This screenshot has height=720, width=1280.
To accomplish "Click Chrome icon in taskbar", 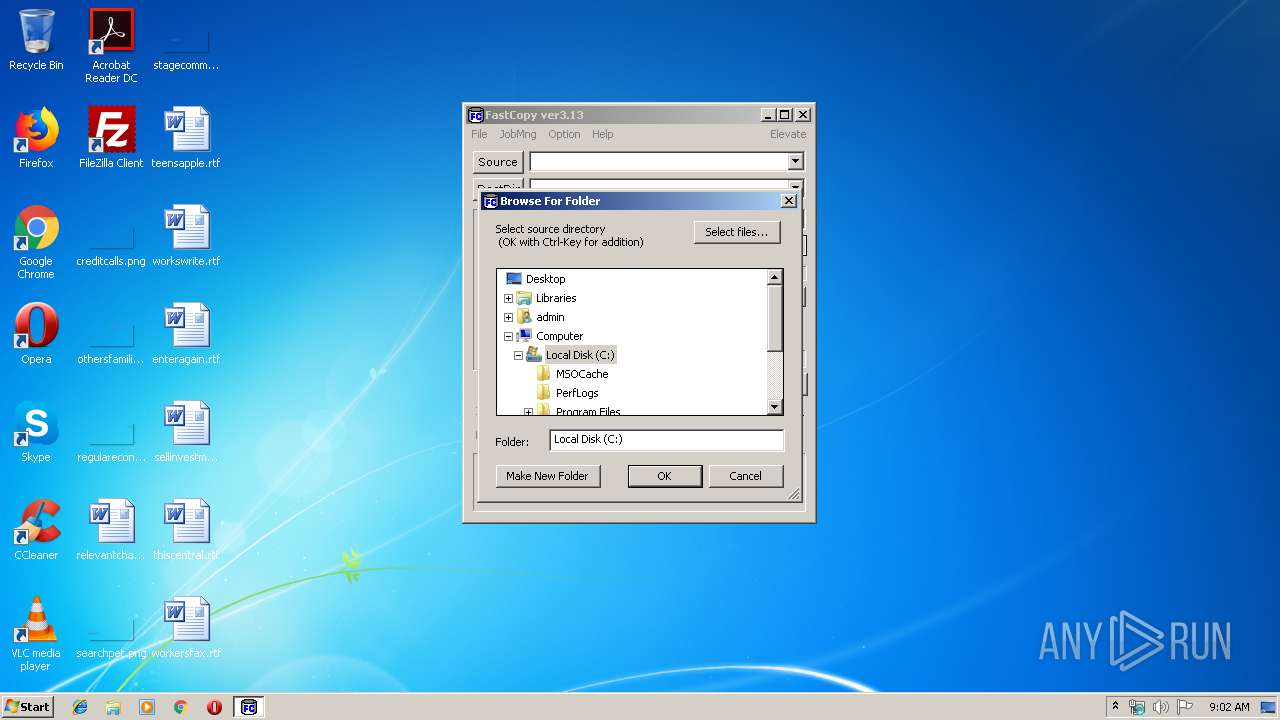I will tap(181, 707).
